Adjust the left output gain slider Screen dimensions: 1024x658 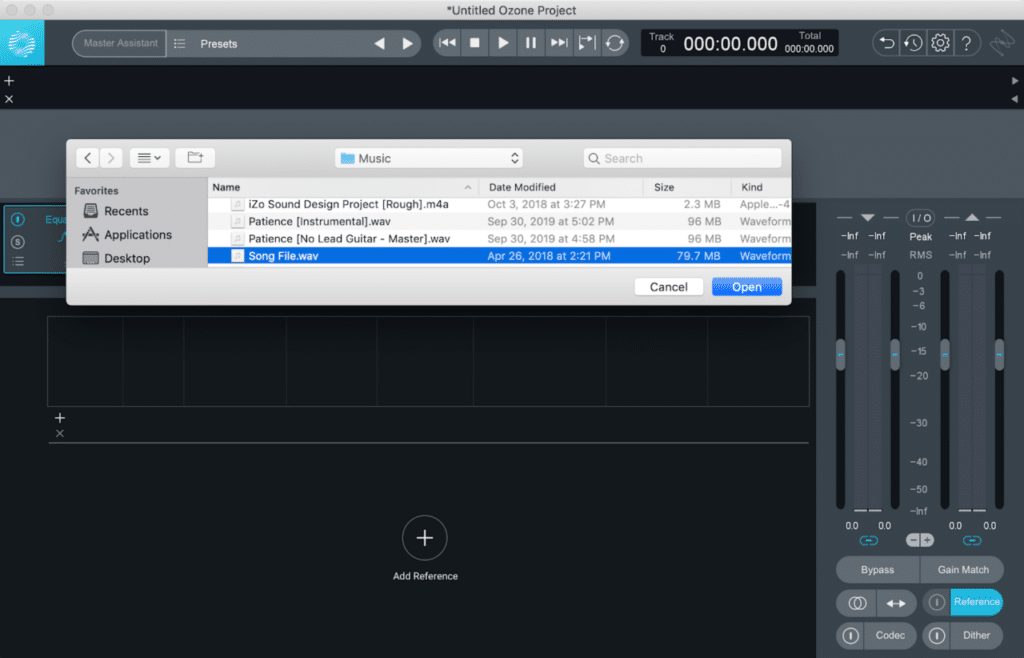[945, 354]
